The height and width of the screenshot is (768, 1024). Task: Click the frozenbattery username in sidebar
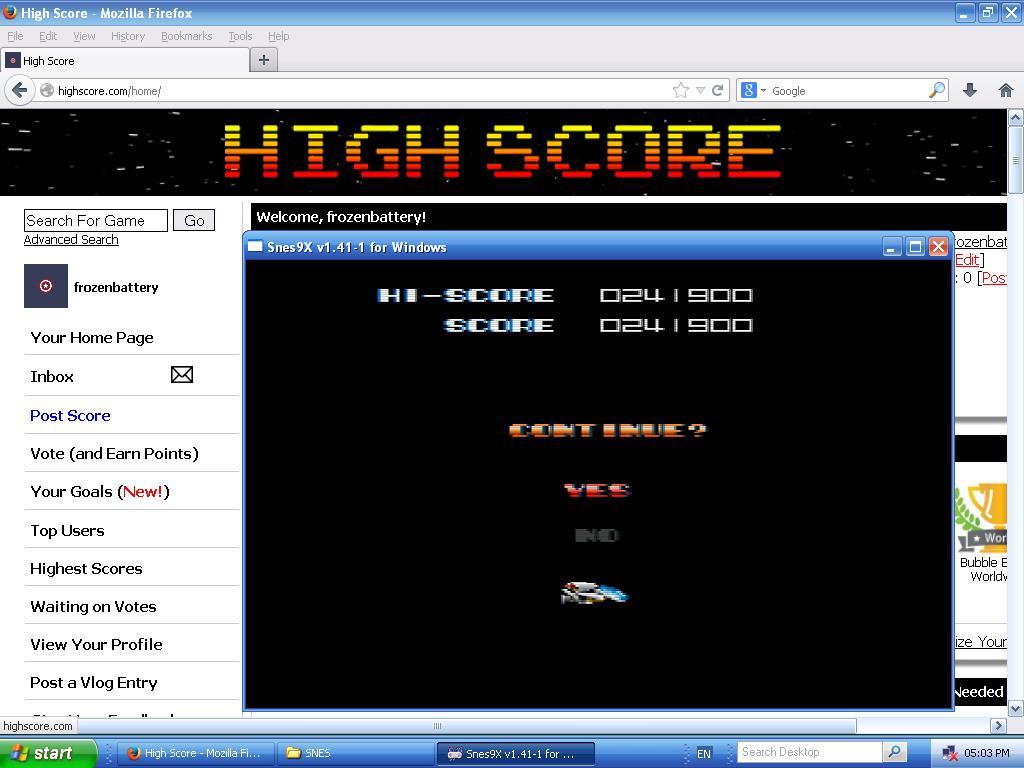click(x=116, y=287)
